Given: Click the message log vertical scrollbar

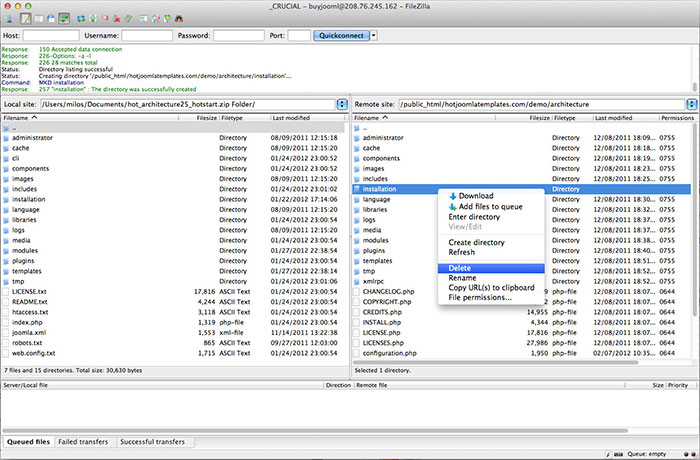Looking at the screenshot, I should tap(694, 86).
